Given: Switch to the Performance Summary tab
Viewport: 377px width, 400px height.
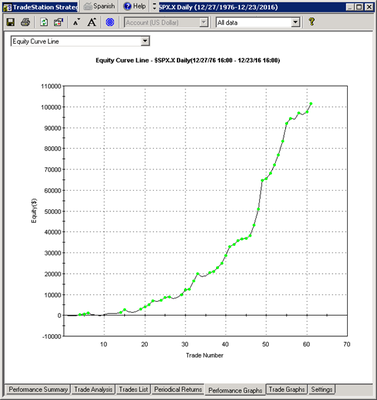Looking at the screenshot, I should (38, 389).
